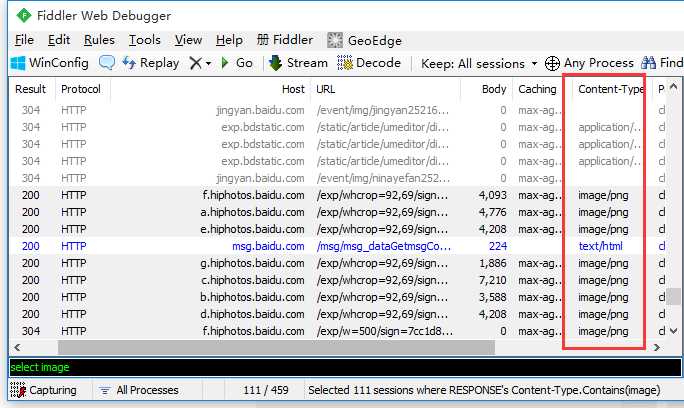Click the Any Process crosshair icon
The image size is (684, 408).
click(552, 63)
